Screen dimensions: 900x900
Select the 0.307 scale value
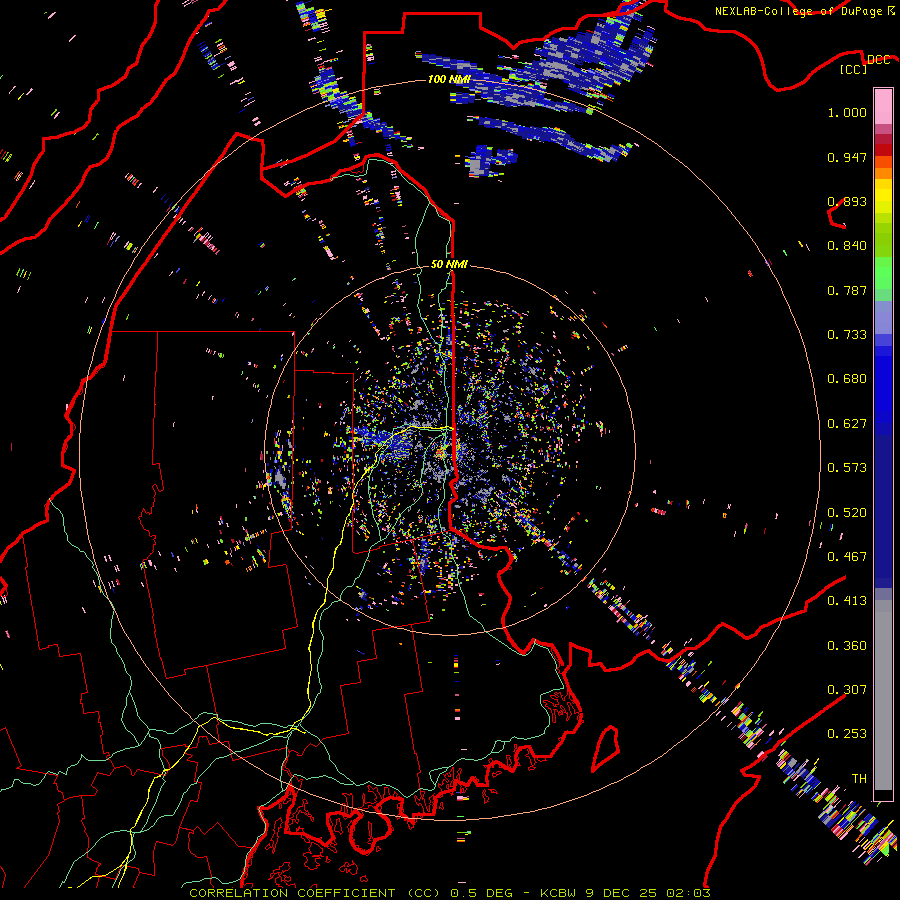[x=847, y=689]
